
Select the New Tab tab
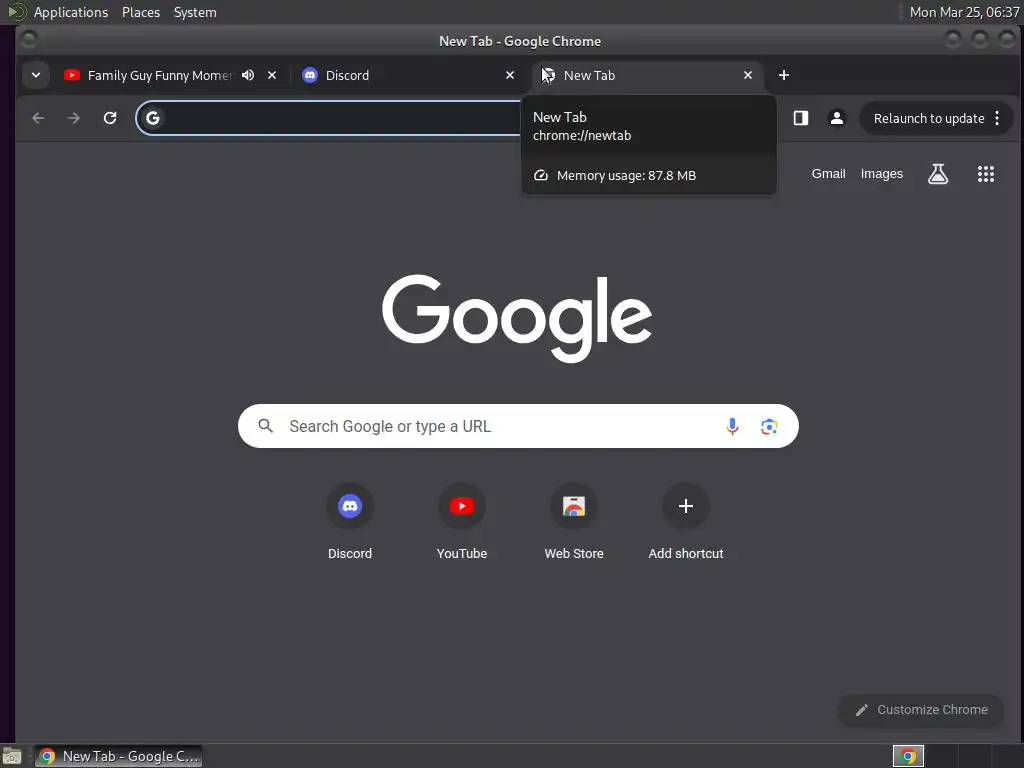click(x=647, y=75)
